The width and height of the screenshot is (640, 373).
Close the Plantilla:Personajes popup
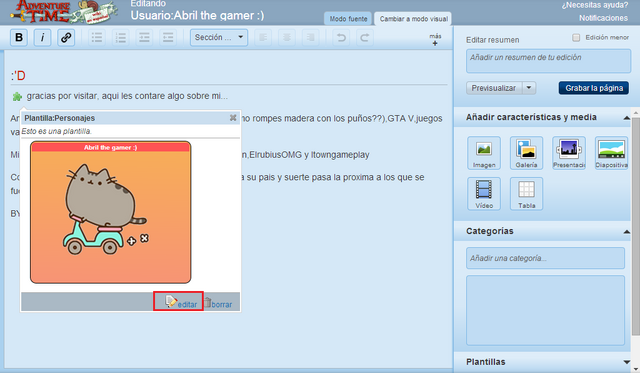[233, 118]
